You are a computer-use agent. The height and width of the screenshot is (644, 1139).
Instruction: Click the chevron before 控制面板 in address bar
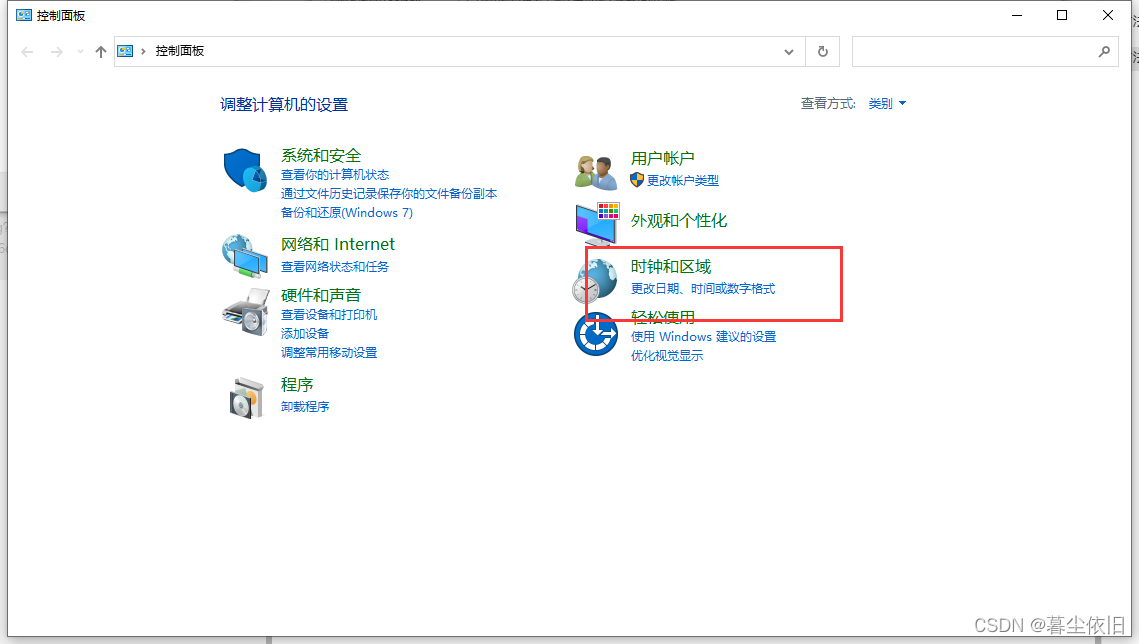coord(143,52)
